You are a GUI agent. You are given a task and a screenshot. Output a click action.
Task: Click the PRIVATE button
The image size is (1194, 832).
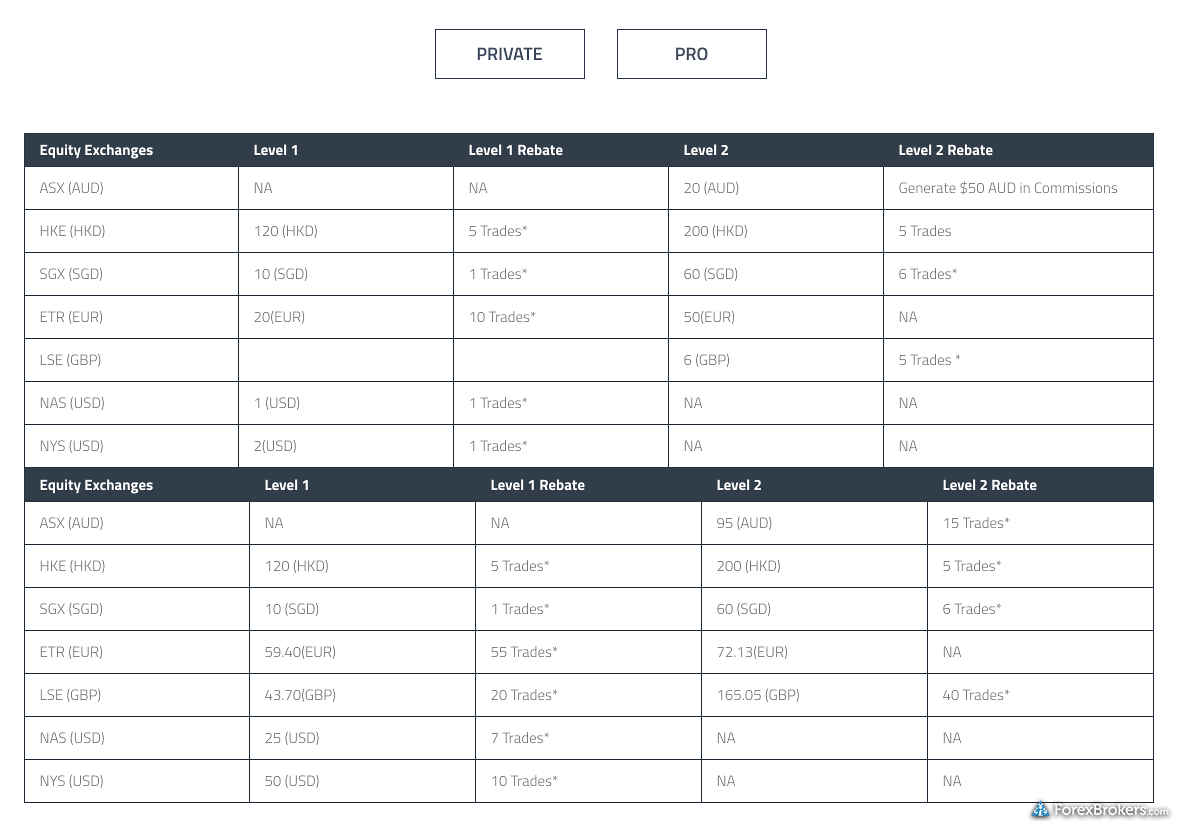coord(509,54)
